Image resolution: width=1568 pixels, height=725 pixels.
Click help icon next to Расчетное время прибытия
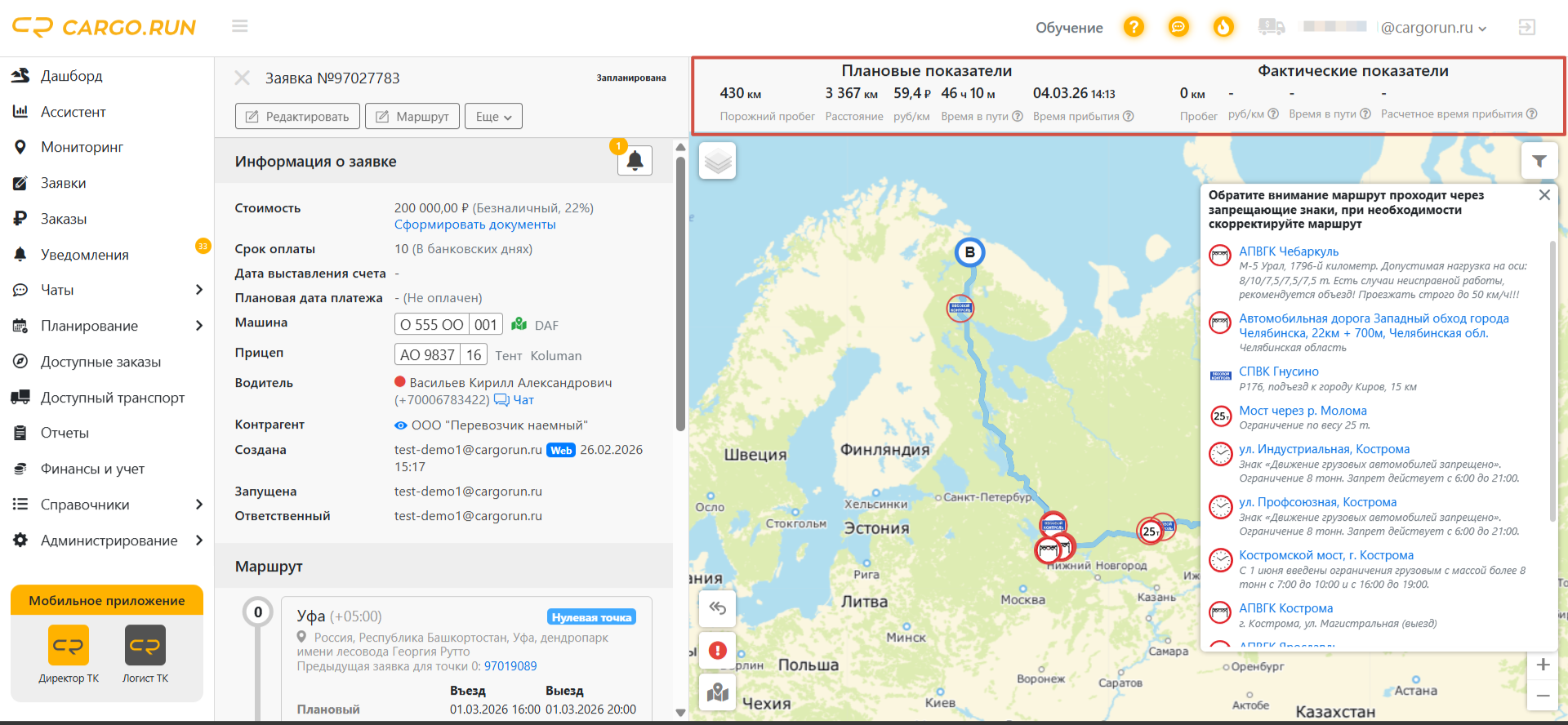click(x=1532, y=113)
